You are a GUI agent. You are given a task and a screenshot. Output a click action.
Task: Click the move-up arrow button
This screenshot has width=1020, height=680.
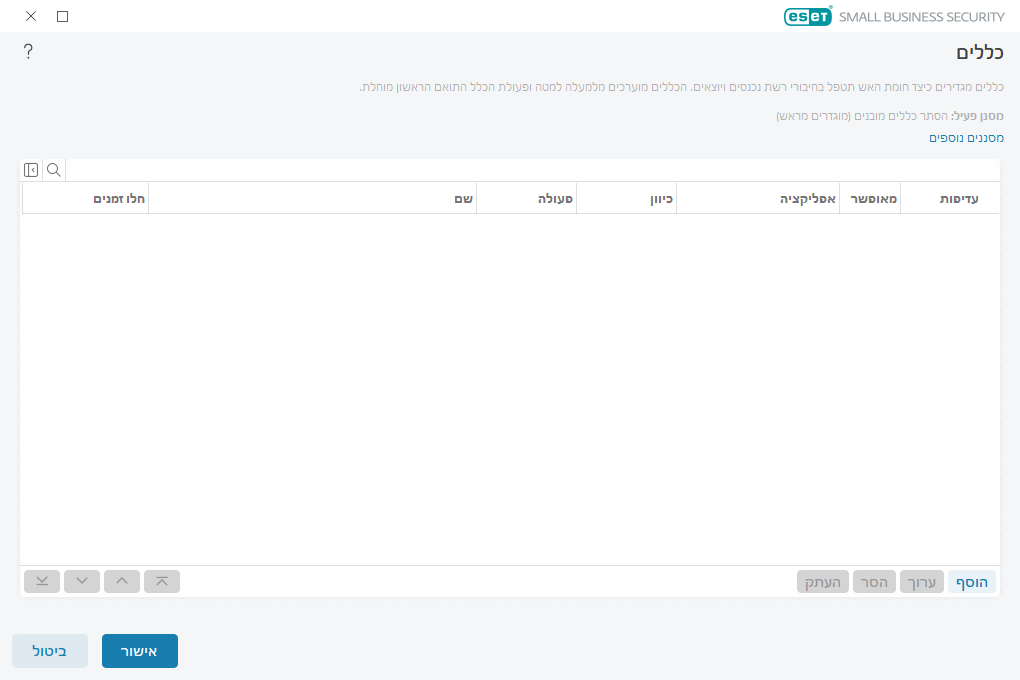[122, 581]
